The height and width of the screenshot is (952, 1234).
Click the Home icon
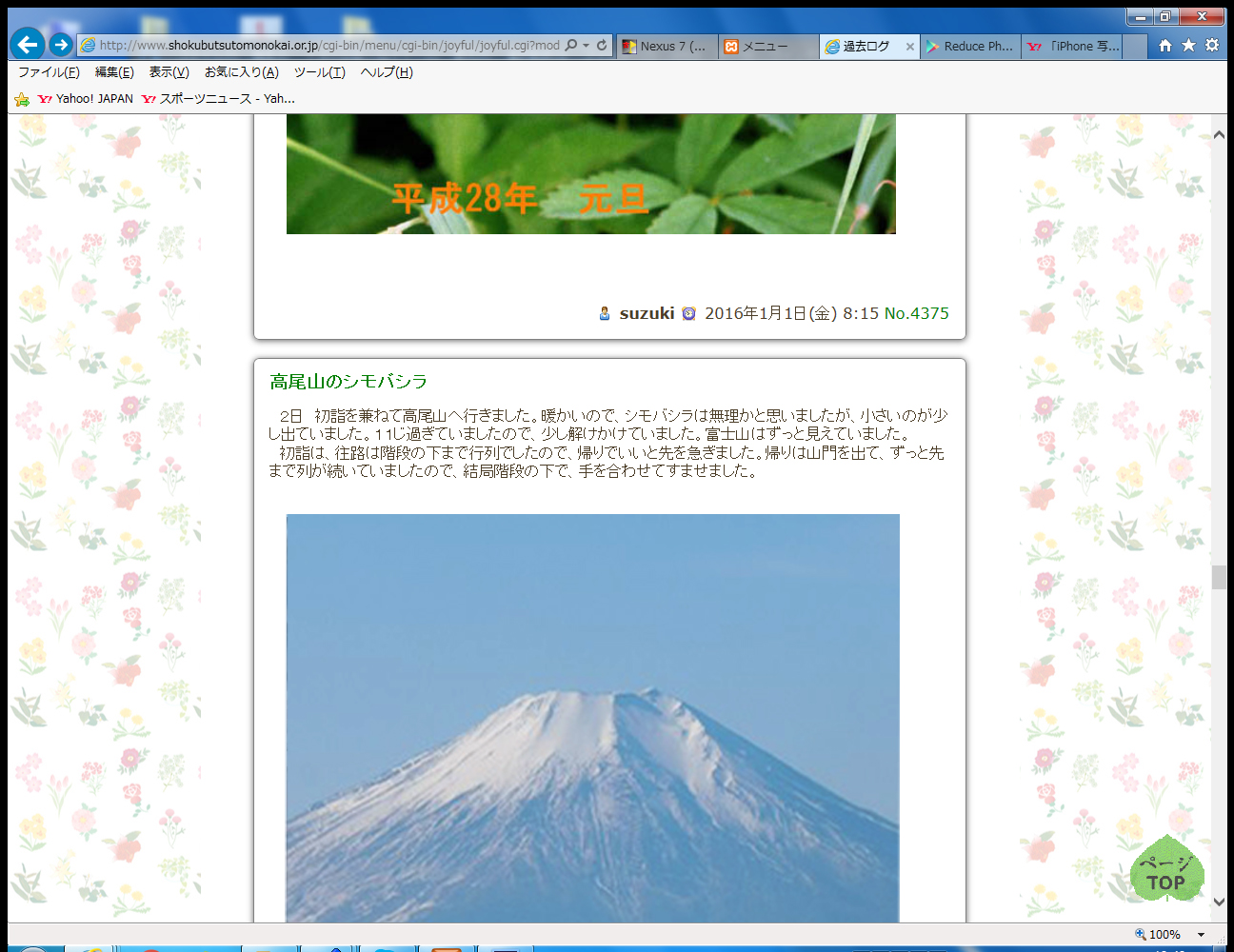click(x=1165, y=45)
